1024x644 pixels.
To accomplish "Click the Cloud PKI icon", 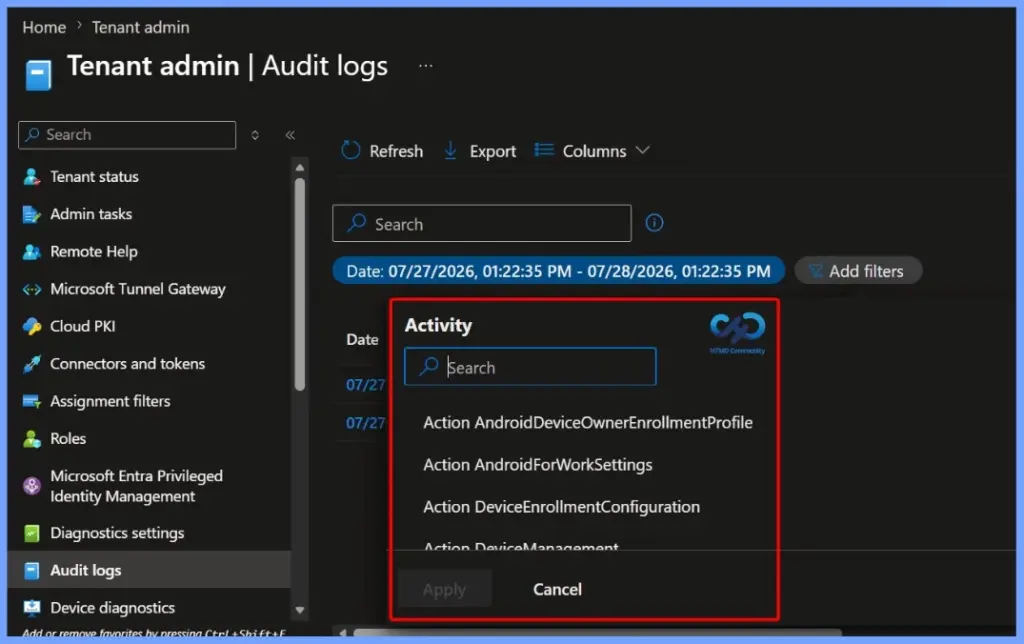I will click(x=31, y=327).
